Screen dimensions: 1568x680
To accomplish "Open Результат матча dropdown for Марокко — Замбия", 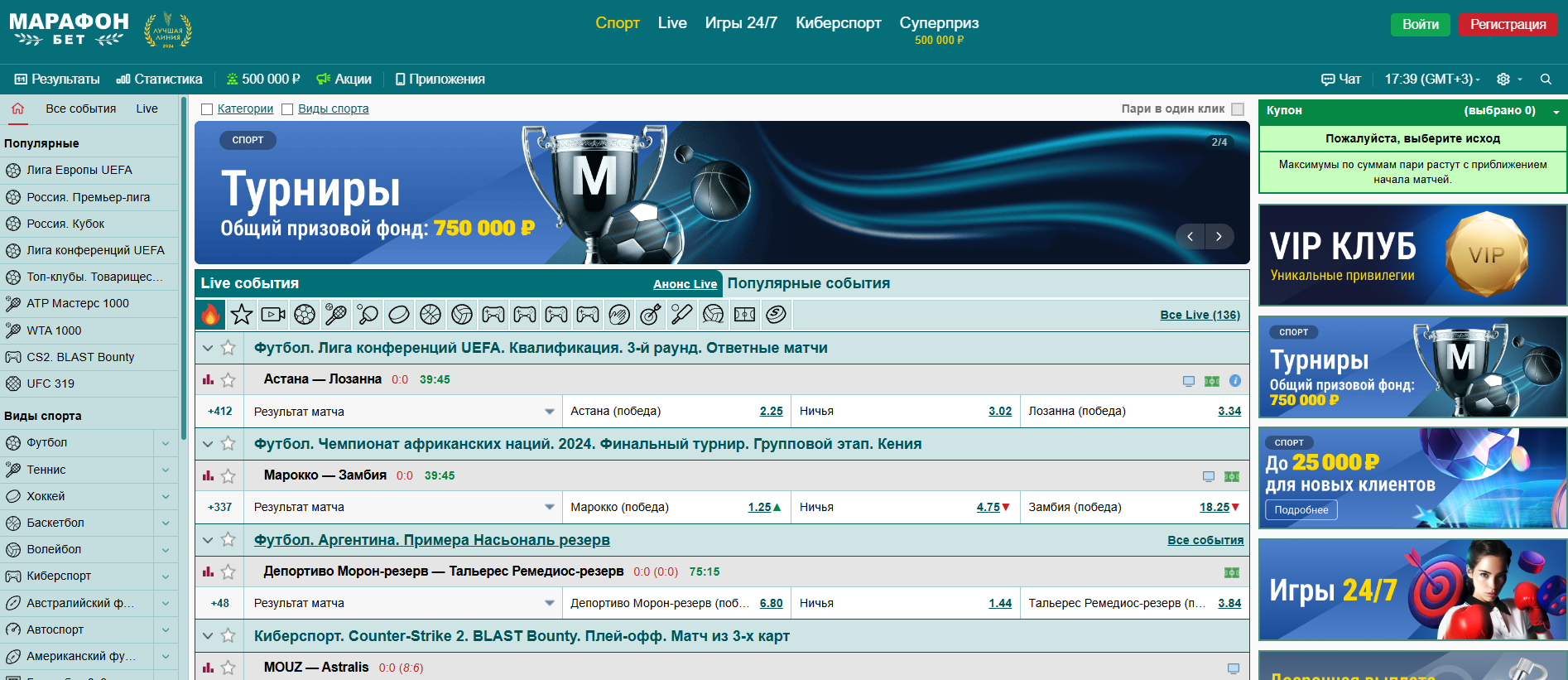I will pos(403,507).
